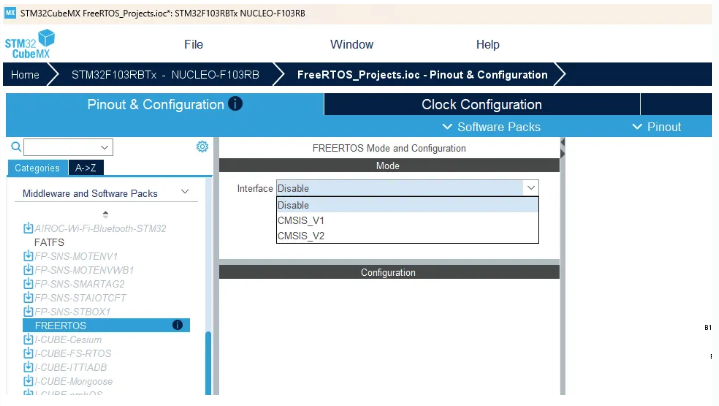Open the File menu

(194, 44)
